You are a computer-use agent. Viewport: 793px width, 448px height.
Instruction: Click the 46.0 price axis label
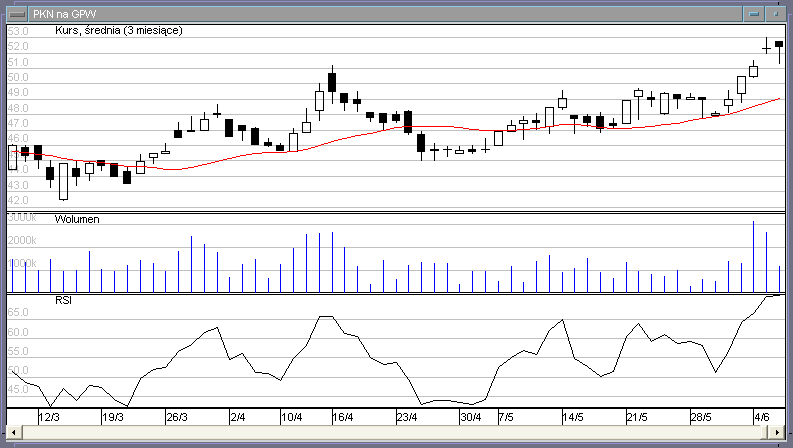[18, 139]
